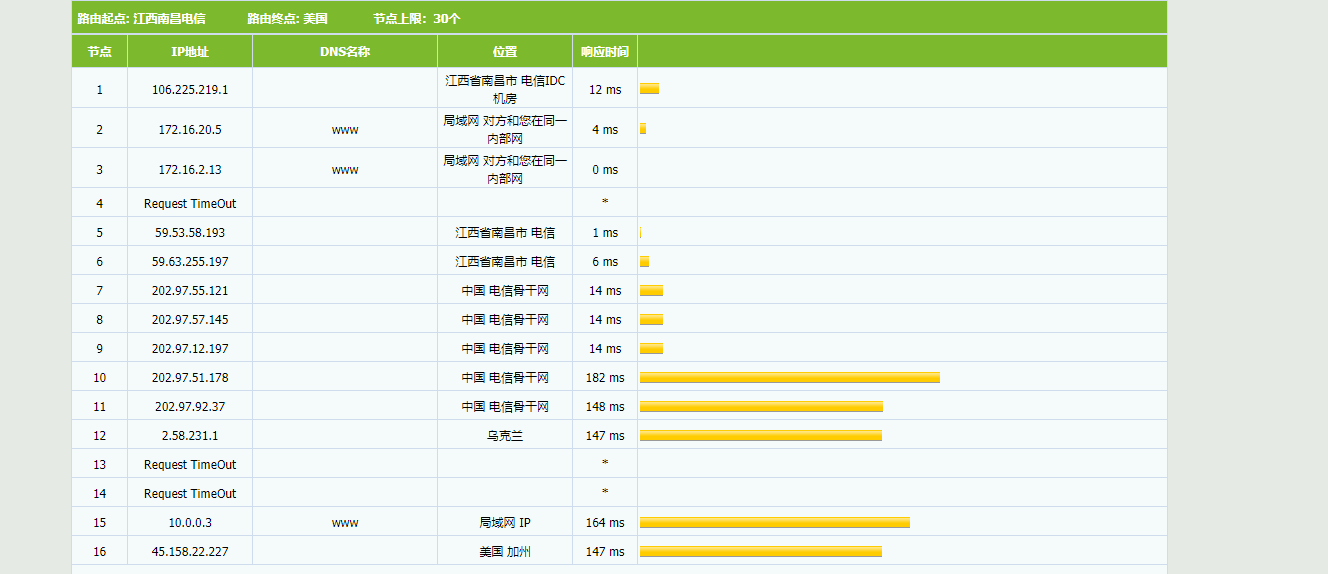Click 147 ms for node 12
The width and height of the screenshot is (1328, 574).
coord(605,435)
